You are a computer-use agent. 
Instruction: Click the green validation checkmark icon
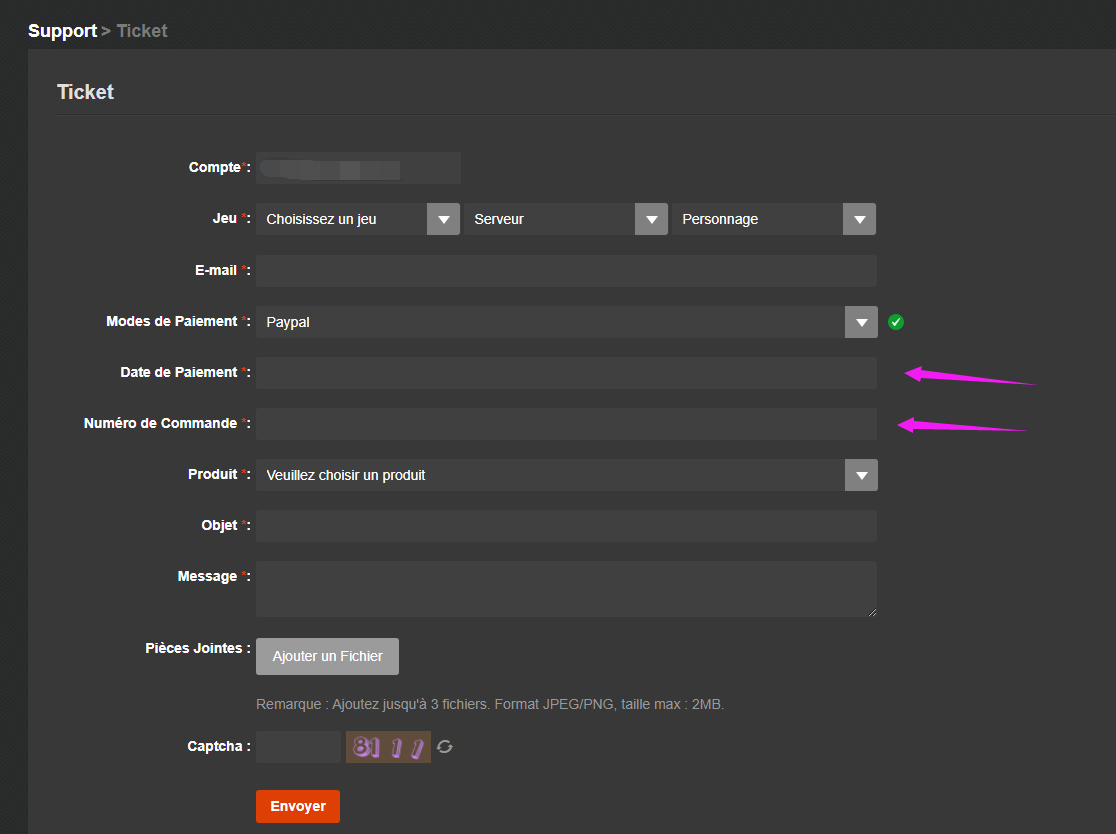click(896, 322)
